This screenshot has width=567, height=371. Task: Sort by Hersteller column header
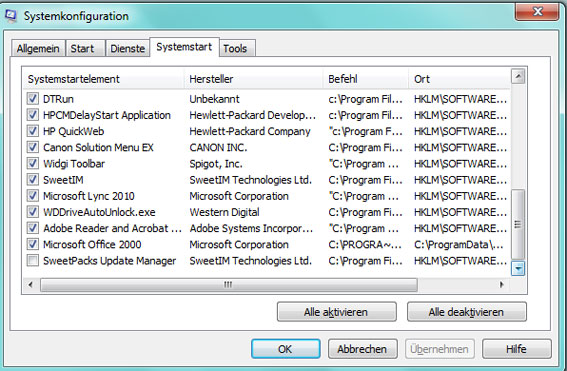coord(254,79)
